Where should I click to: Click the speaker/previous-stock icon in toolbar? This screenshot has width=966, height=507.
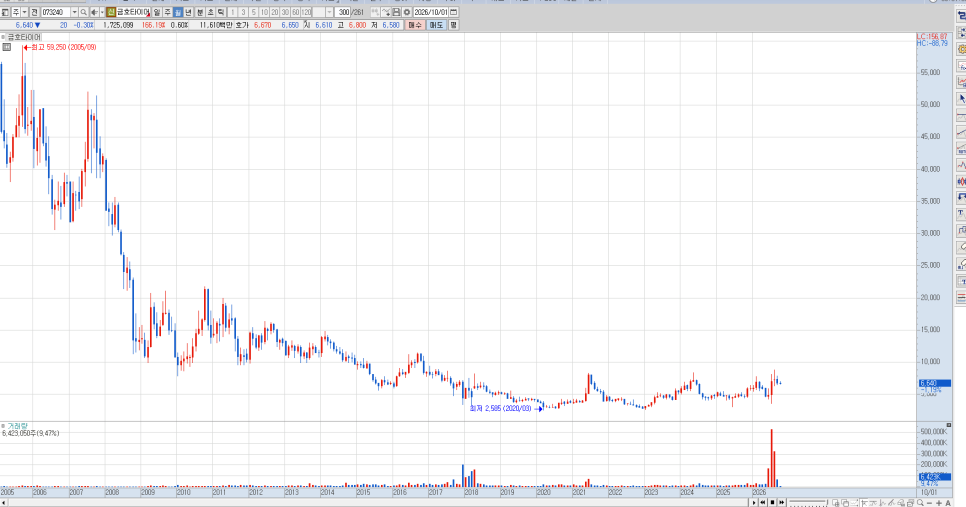pos(94,12)
